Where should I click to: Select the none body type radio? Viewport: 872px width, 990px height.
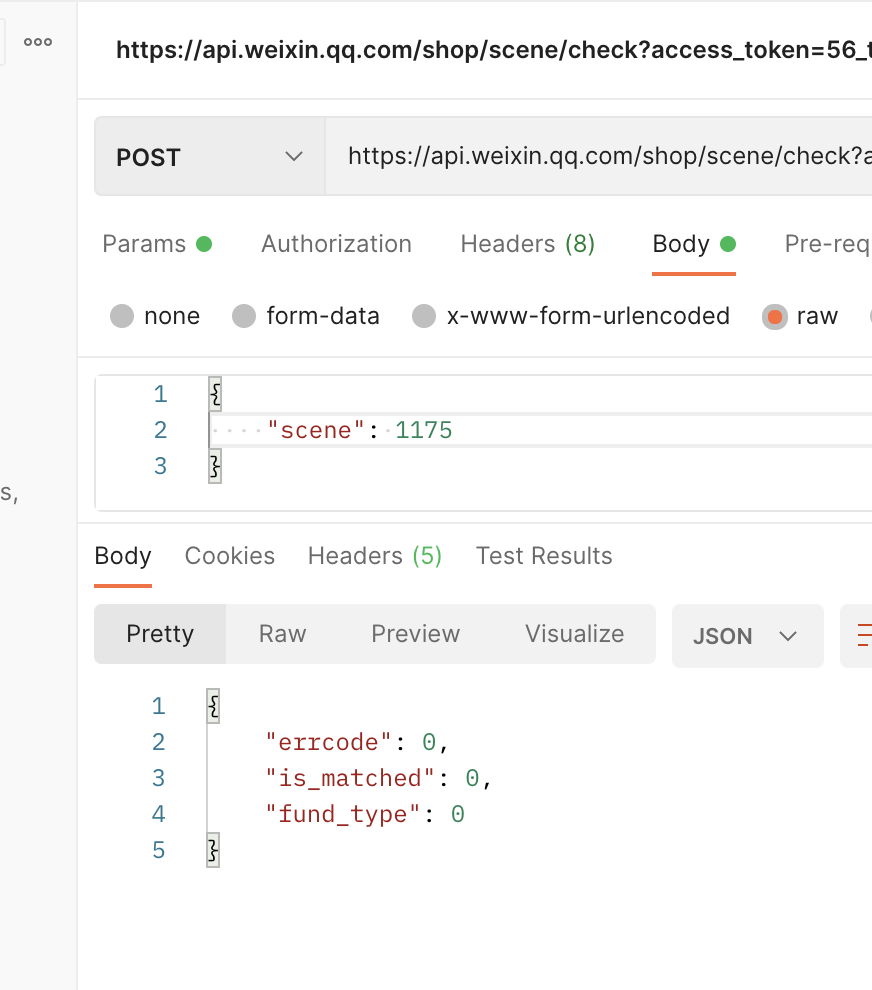click(x=123, y=317)
